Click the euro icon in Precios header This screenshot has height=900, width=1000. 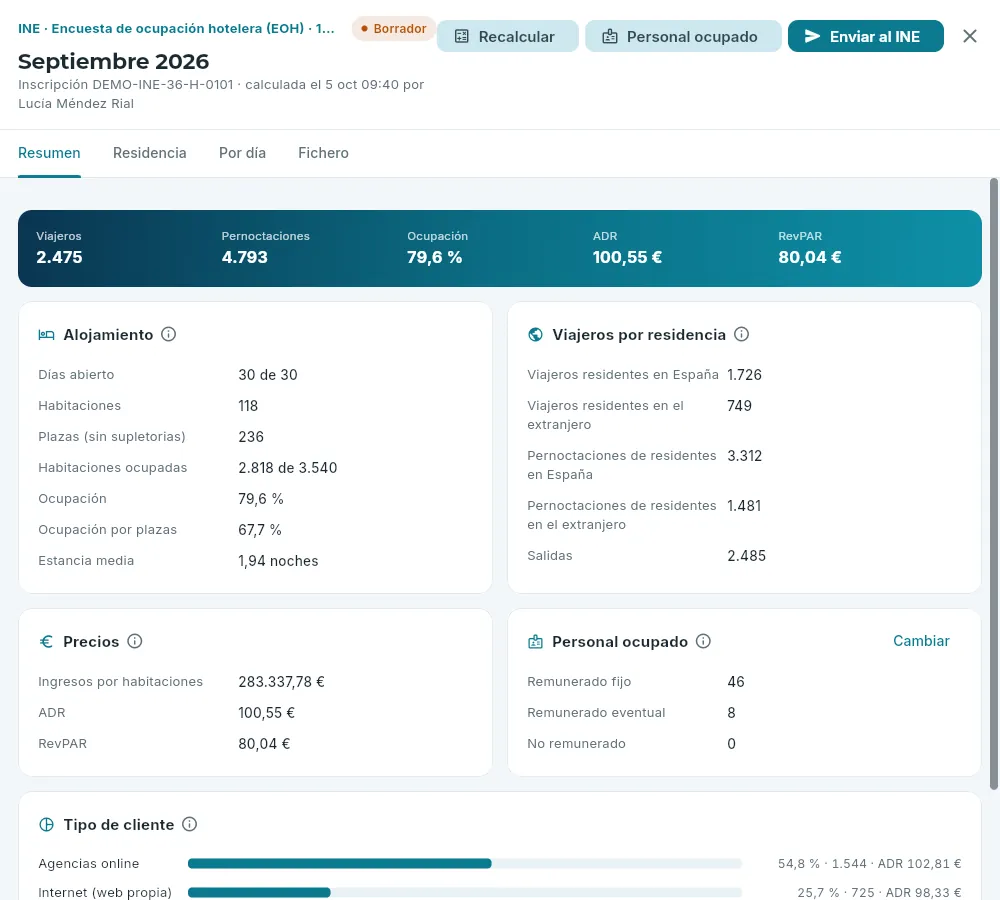pos(46,642)
